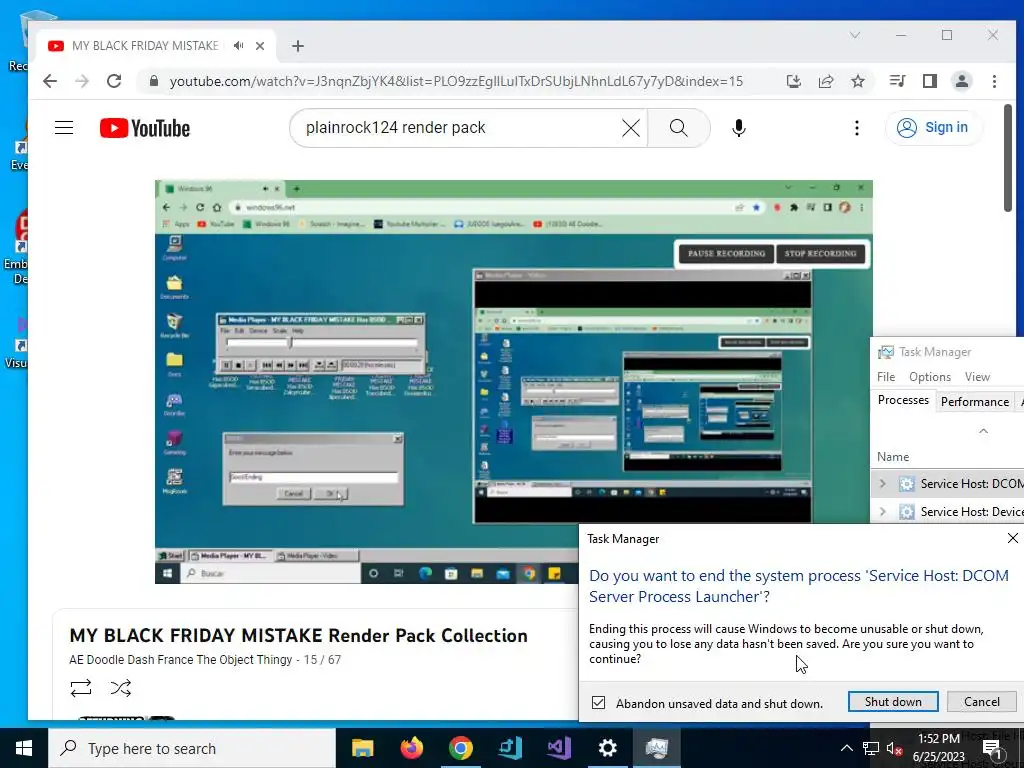Open Chrome from the taskbar

tap(460, 748)
